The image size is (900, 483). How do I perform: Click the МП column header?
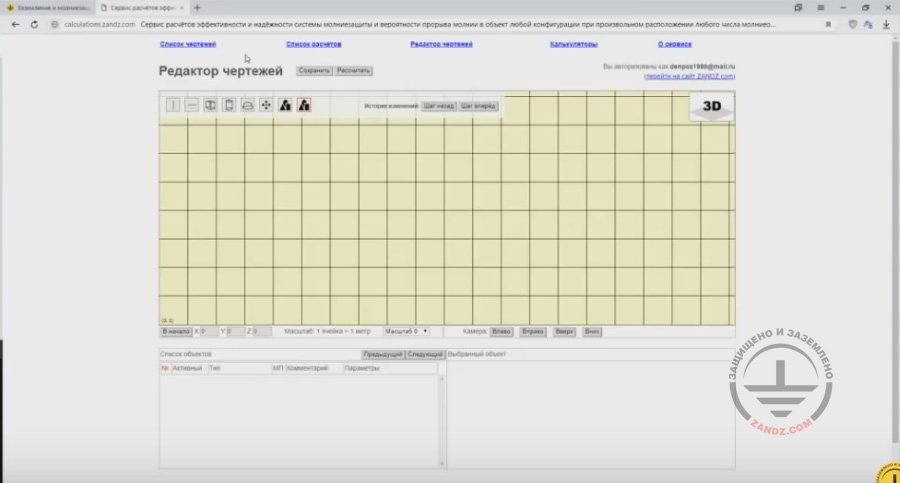278,368
